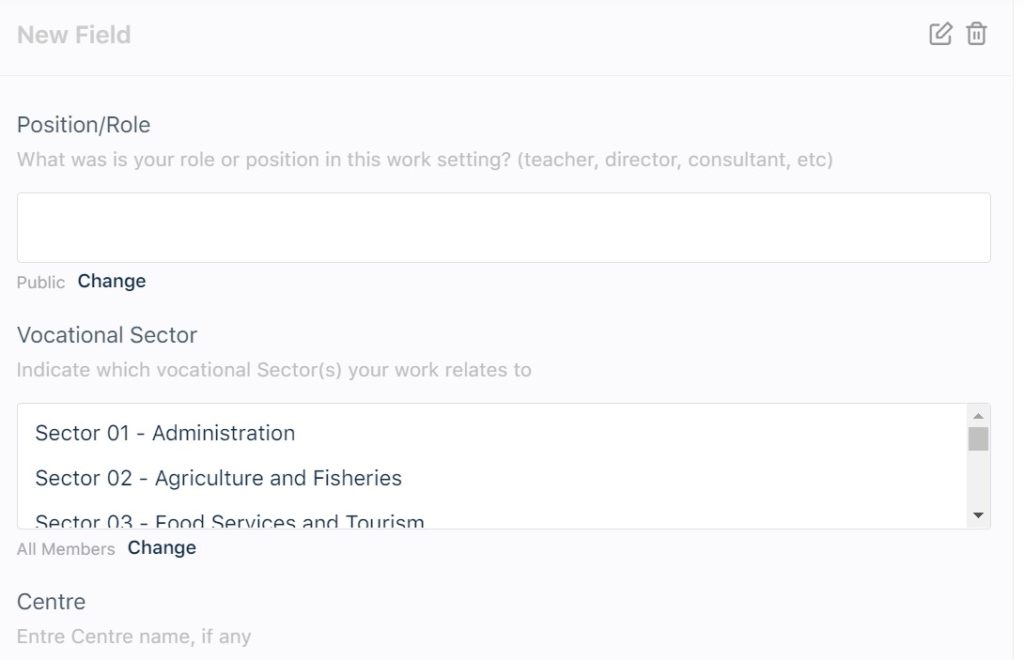Image resolution: width=1024 pixels, height=660 pixels.
Task: Click into the Position/Role text box
Action: [x=503, y=228]
